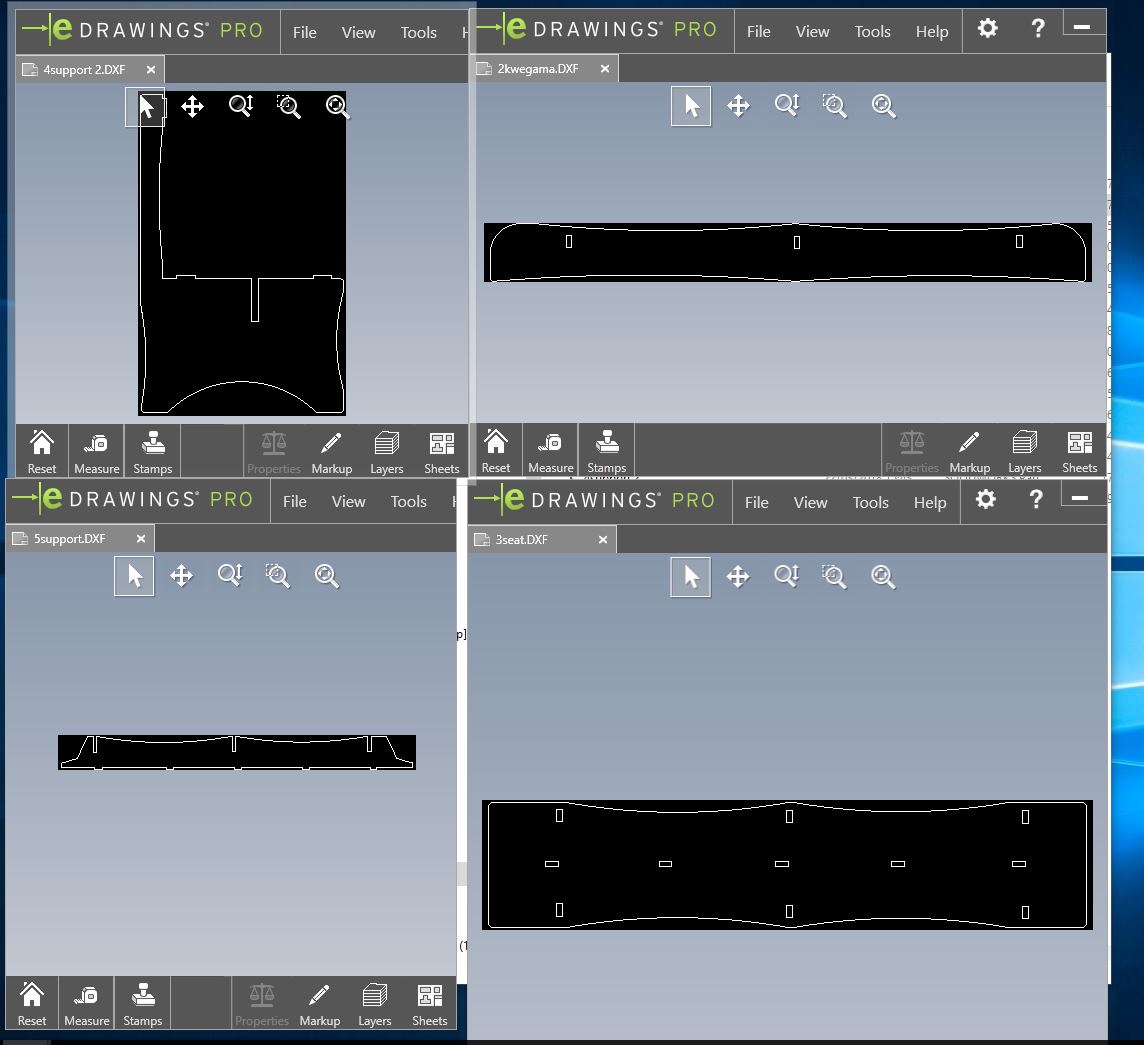Open Measure tool in 4support 2.DXF window
This screenshot has width=1144, height=1045.
tap(96, 452)
